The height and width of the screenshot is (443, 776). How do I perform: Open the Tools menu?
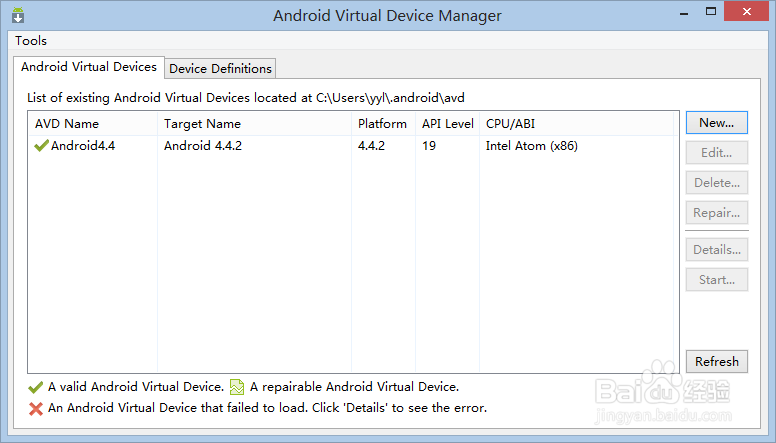tap(31, 41)
